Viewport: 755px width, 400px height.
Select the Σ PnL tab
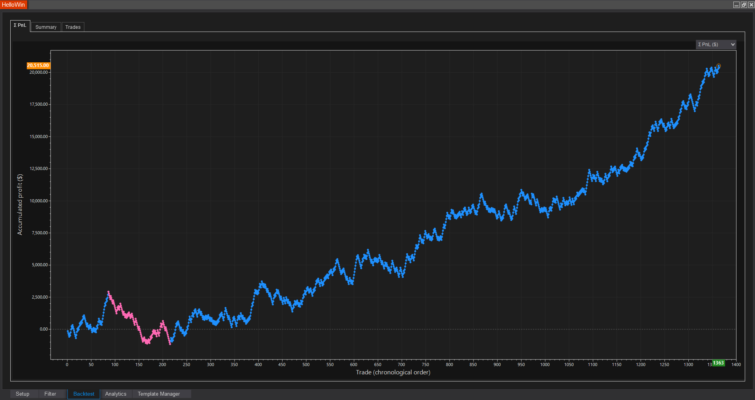(18, 27)
